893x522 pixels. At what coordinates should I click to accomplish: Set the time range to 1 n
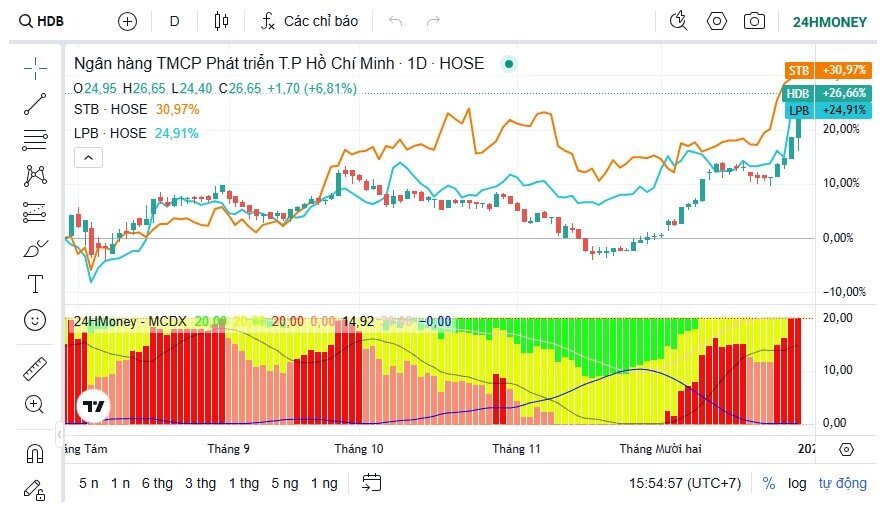120,483
